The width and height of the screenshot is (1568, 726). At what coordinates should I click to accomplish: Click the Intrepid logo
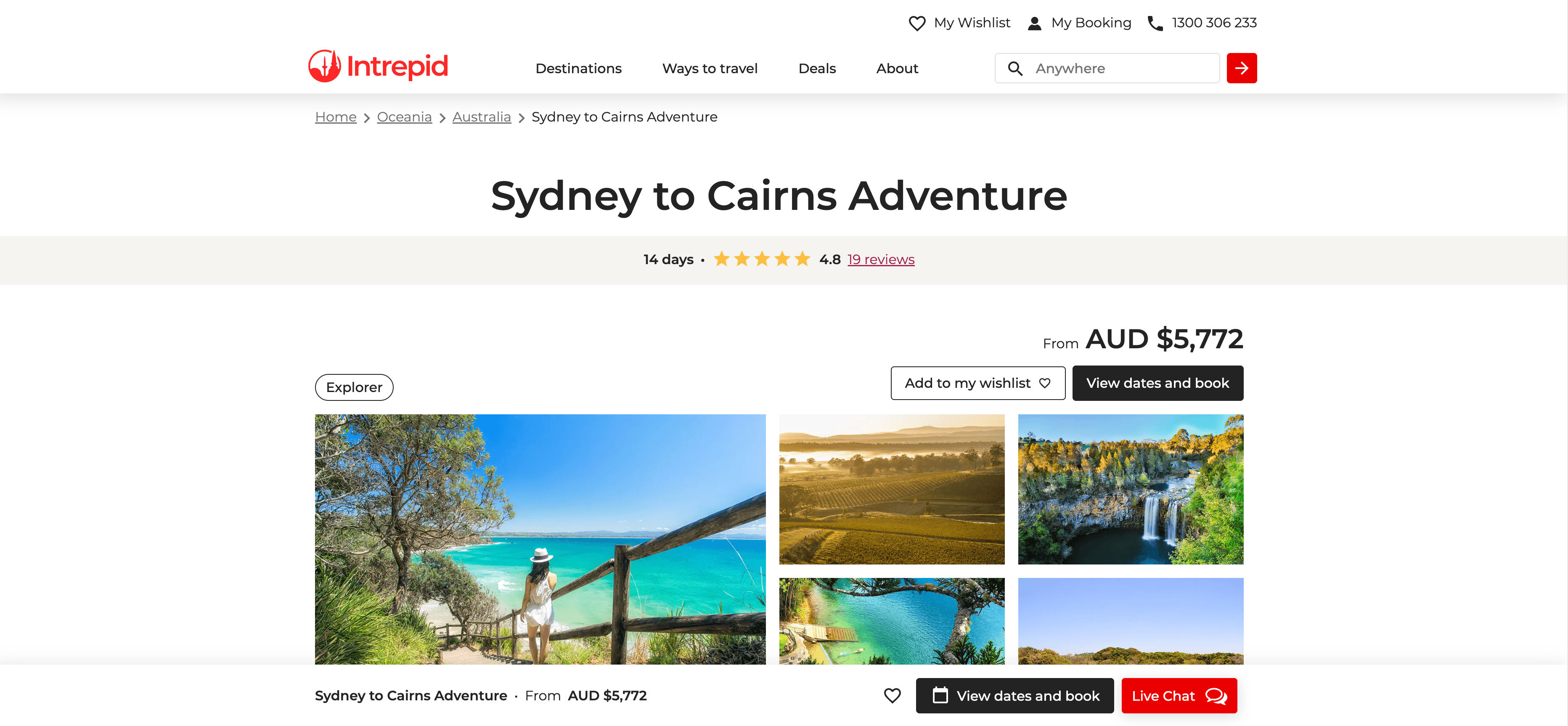[378, 66]
